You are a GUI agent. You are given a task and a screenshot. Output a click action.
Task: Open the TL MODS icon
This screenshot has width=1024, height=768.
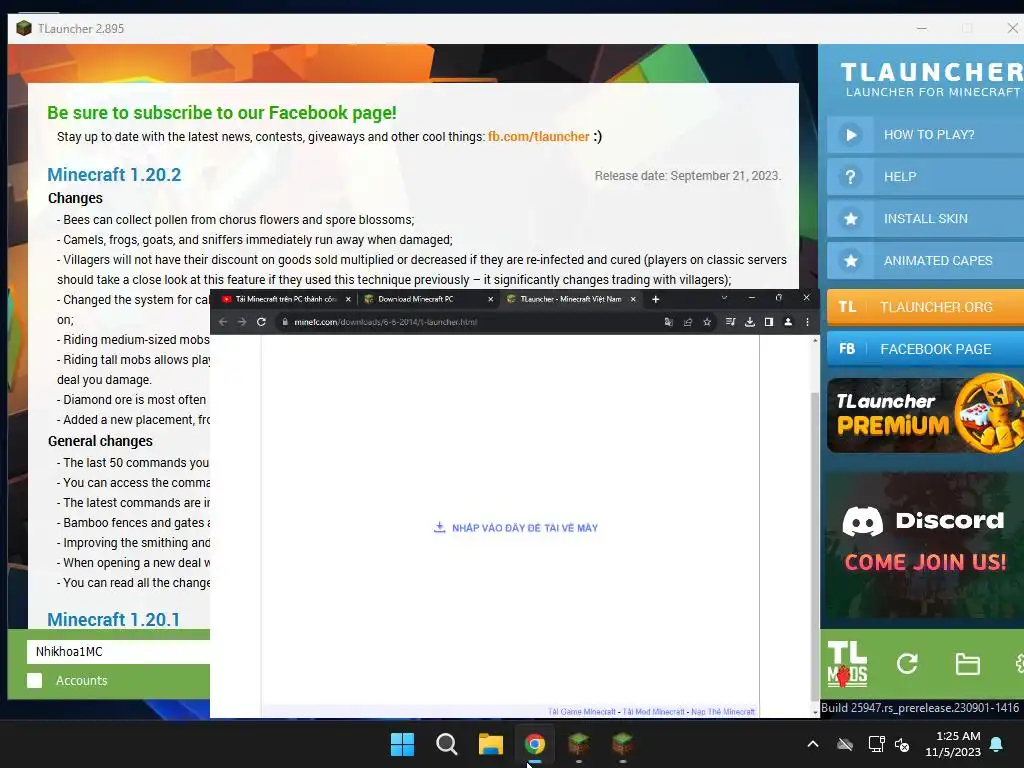pos(847,664)
